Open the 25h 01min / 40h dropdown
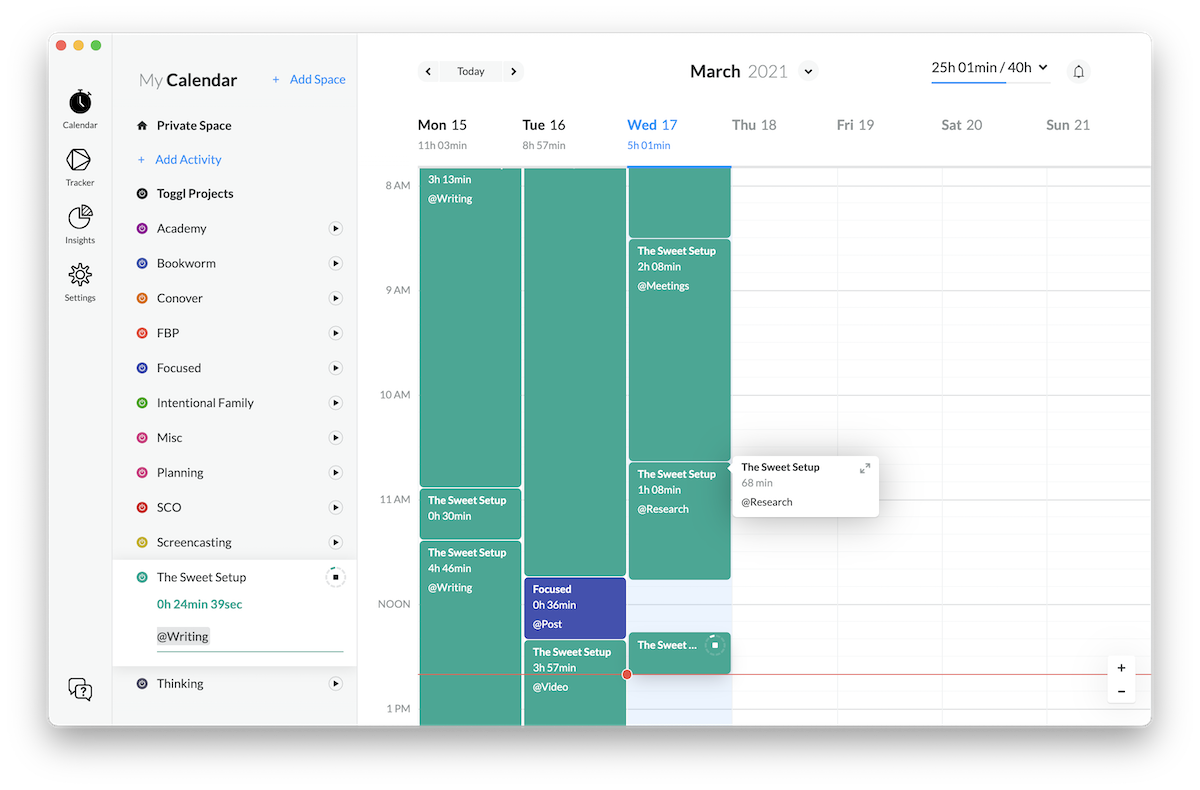The width and height of the screenshot is (1200, 790). pos(990,67)
